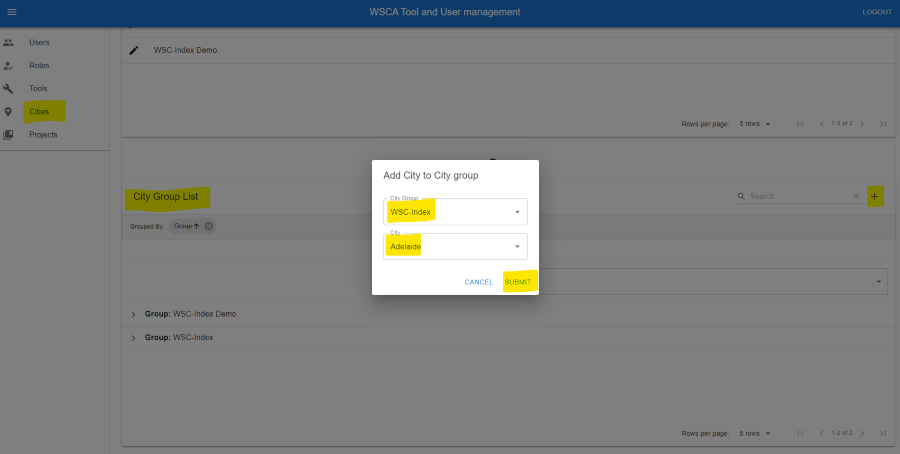Clear the search field with the X icon

(x=856, y=197)
